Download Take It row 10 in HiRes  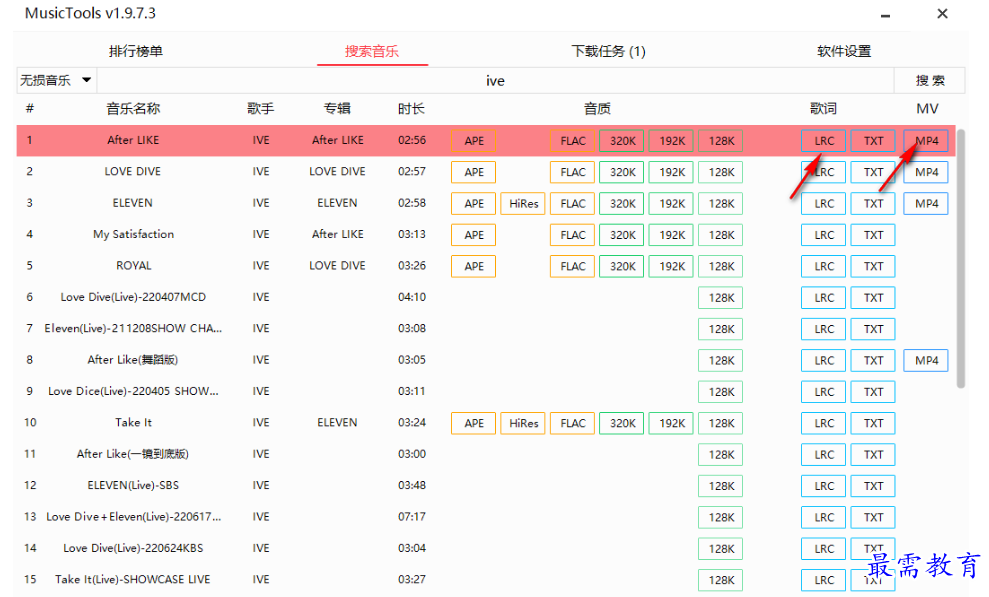click(x=524, y=423)
